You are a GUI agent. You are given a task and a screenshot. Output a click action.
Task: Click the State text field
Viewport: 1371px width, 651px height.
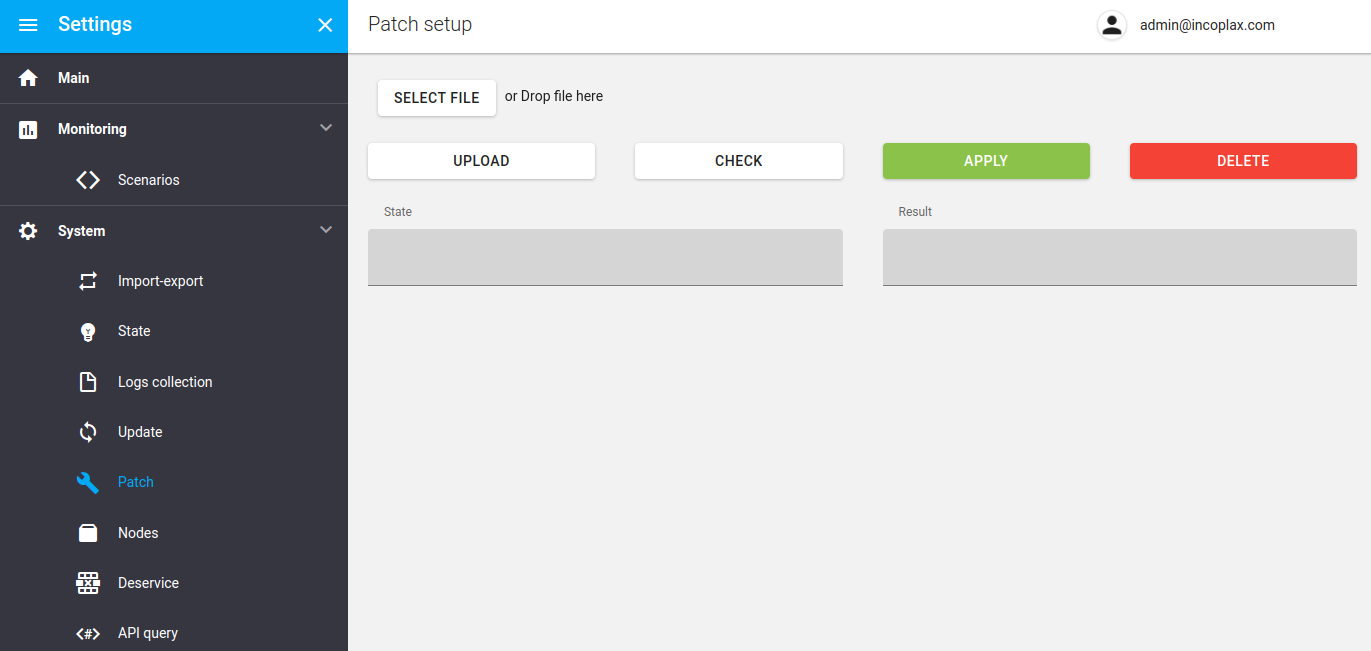(605, 257)
